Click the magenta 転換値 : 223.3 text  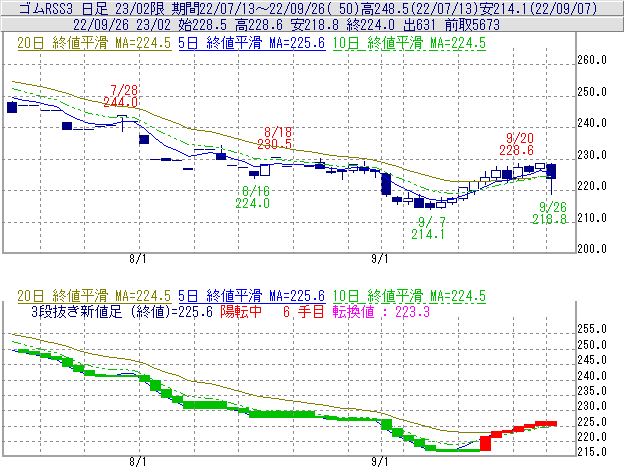[x=381, y=311]
